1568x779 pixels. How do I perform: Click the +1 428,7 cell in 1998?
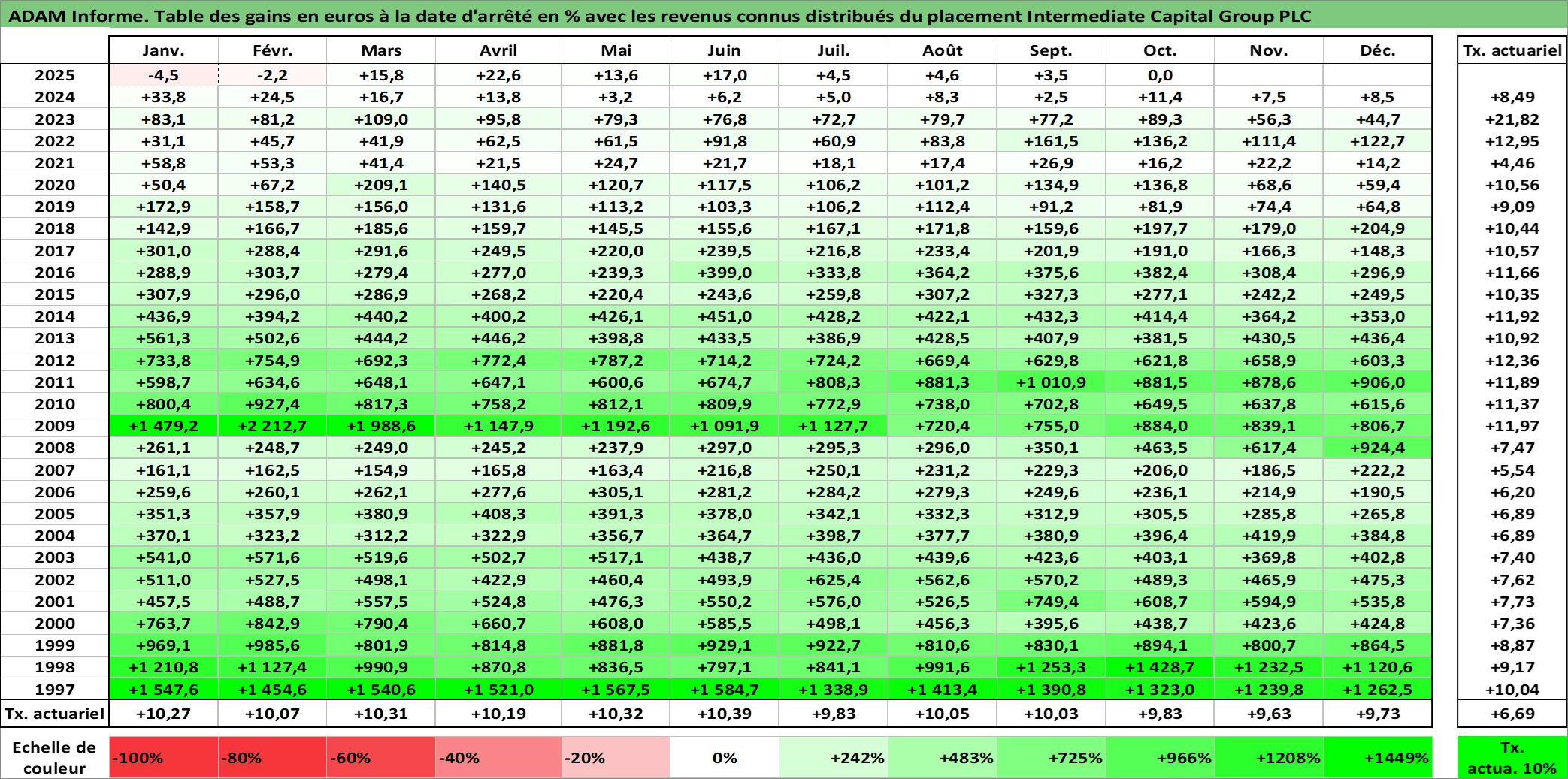[1160, 667]
